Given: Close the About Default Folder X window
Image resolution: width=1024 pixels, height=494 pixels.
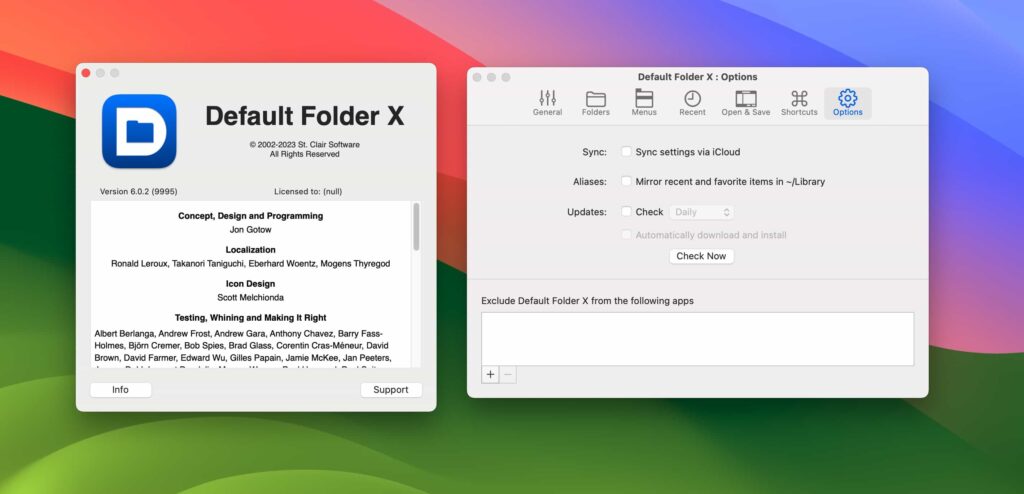Looking at the screenshot, I should click(x=86, y=73).
